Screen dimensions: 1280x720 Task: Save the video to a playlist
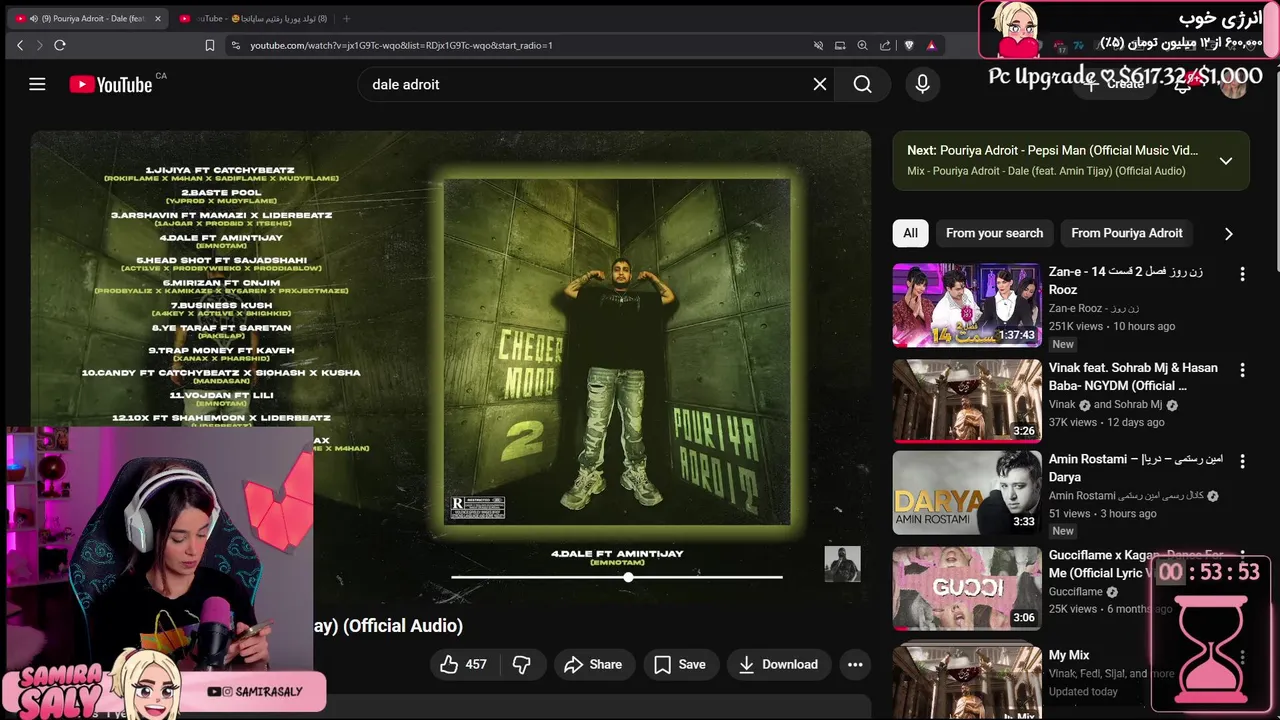[680, 664]
